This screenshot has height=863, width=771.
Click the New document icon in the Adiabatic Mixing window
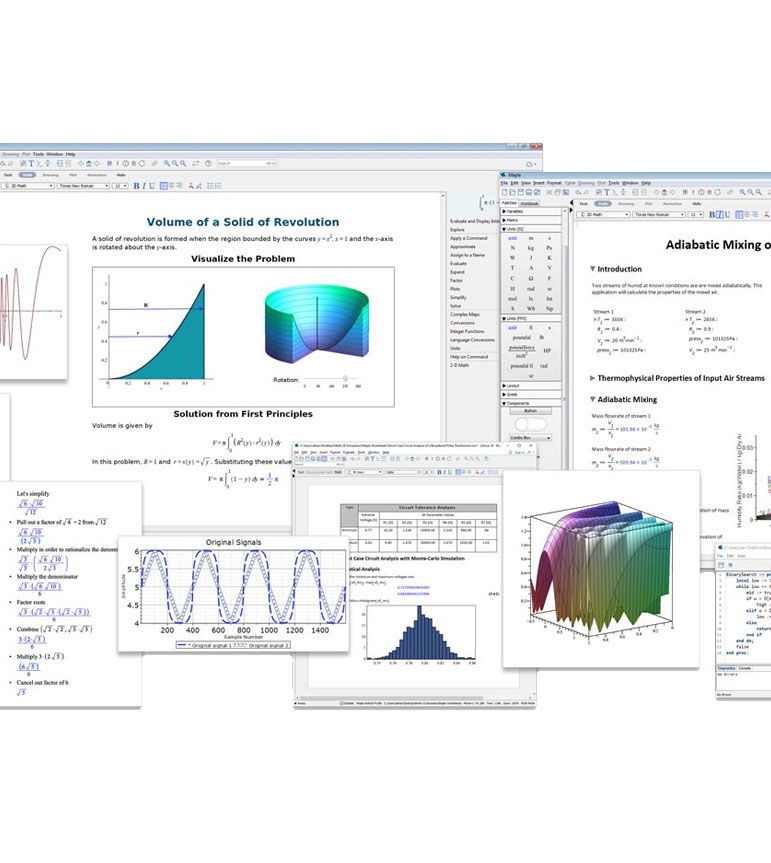click(505, 192)
